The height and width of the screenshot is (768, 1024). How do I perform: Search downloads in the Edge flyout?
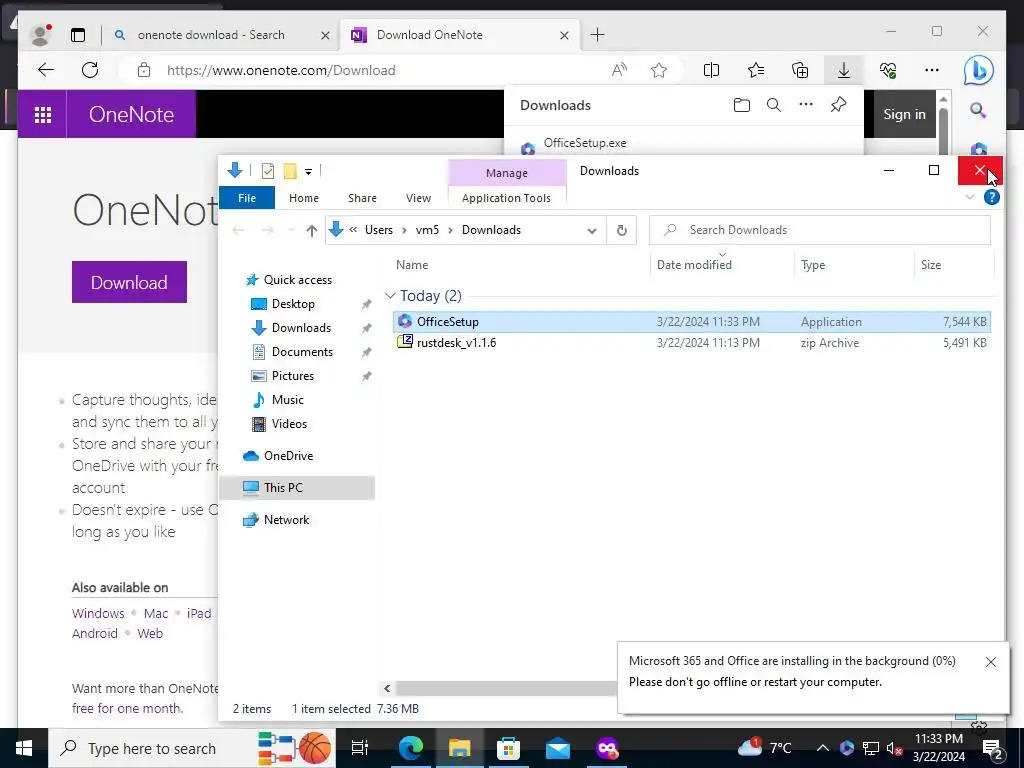click(774, 105)
